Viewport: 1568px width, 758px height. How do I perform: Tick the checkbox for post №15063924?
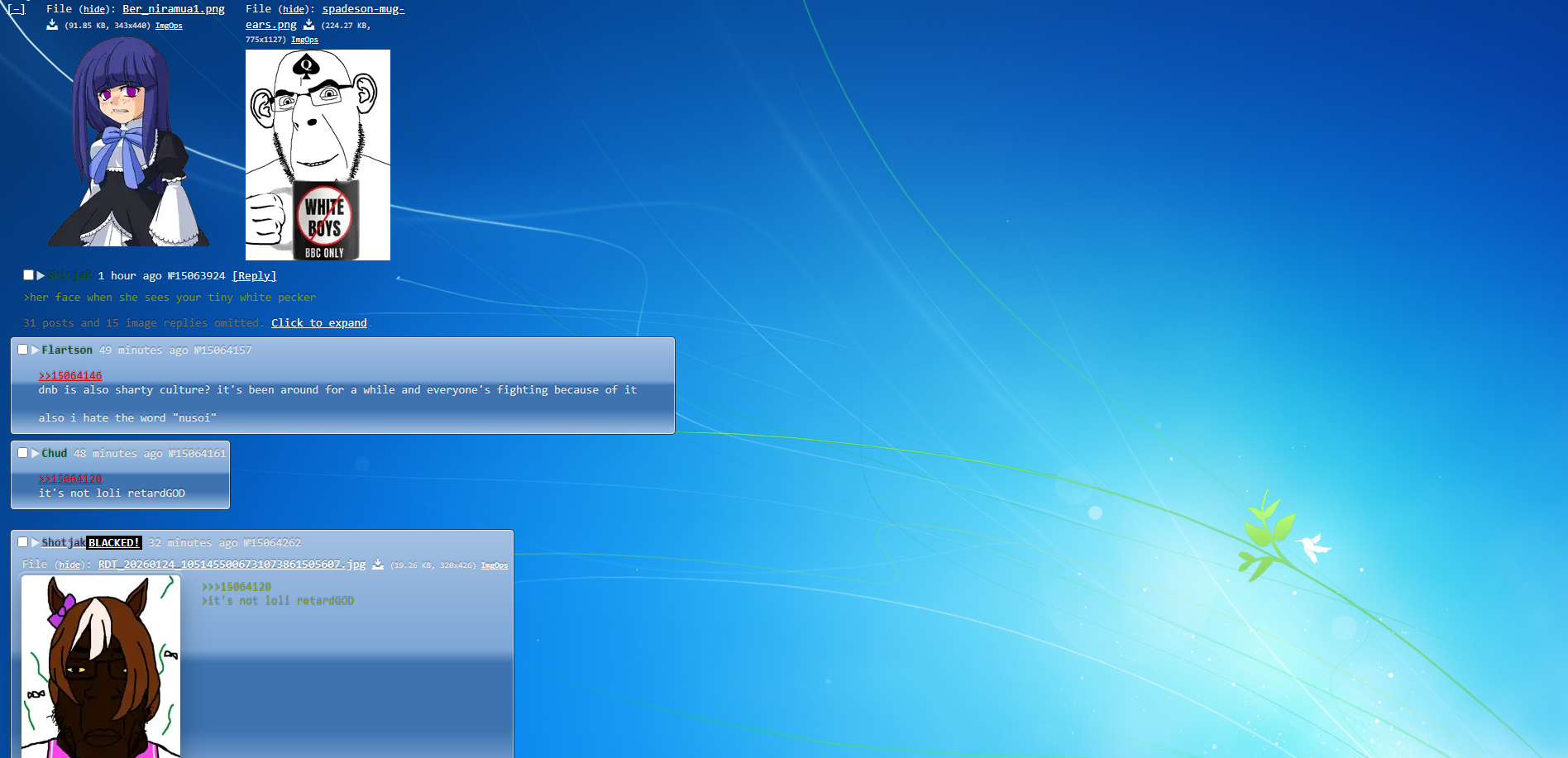28,275
